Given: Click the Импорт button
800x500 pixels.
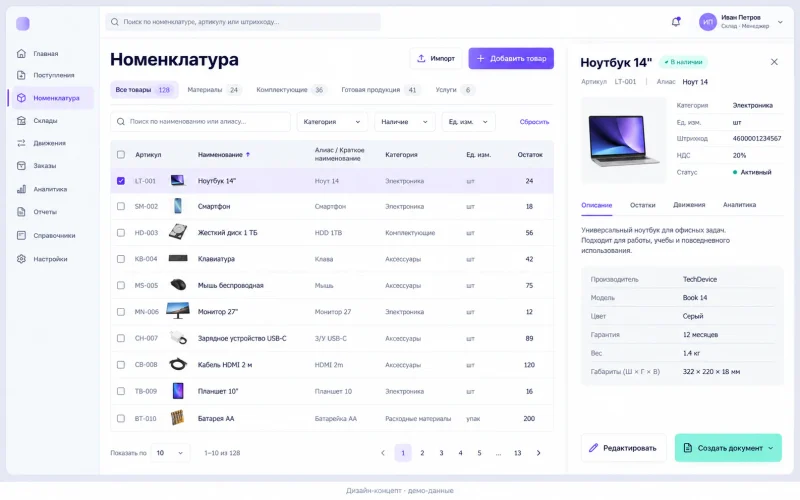Looking at the screenshot, I should 436,58.
